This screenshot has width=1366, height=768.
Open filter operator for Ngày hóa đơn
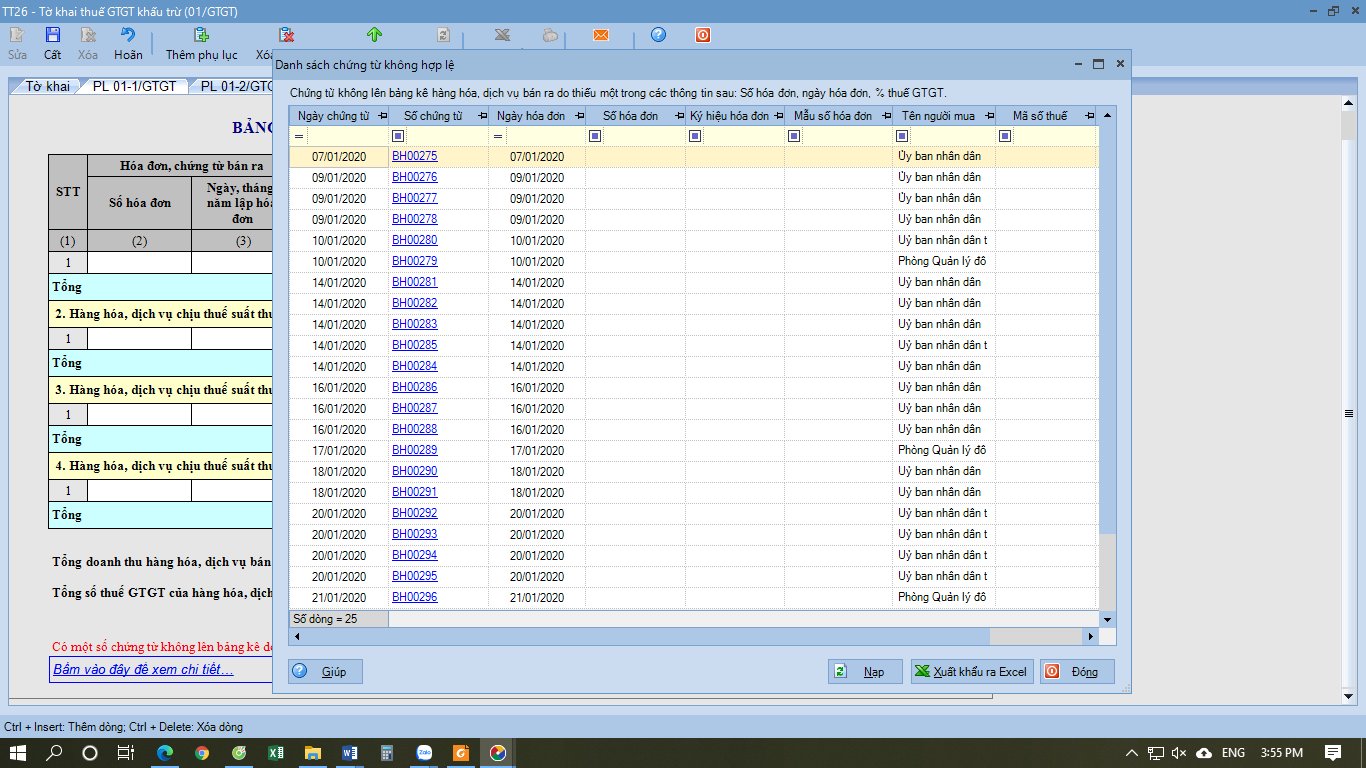(x=497, y=136)
